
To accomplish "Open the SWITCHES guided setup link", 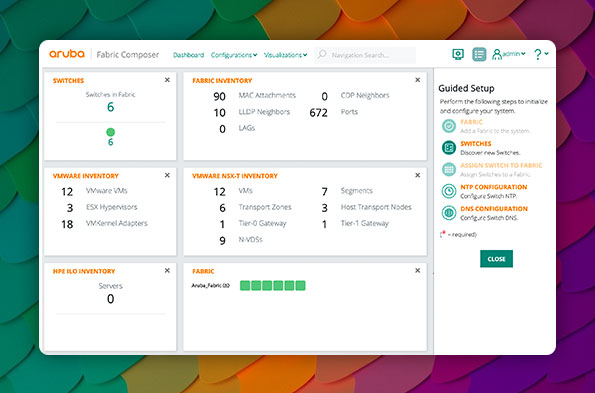I will [x=476, y=143].
